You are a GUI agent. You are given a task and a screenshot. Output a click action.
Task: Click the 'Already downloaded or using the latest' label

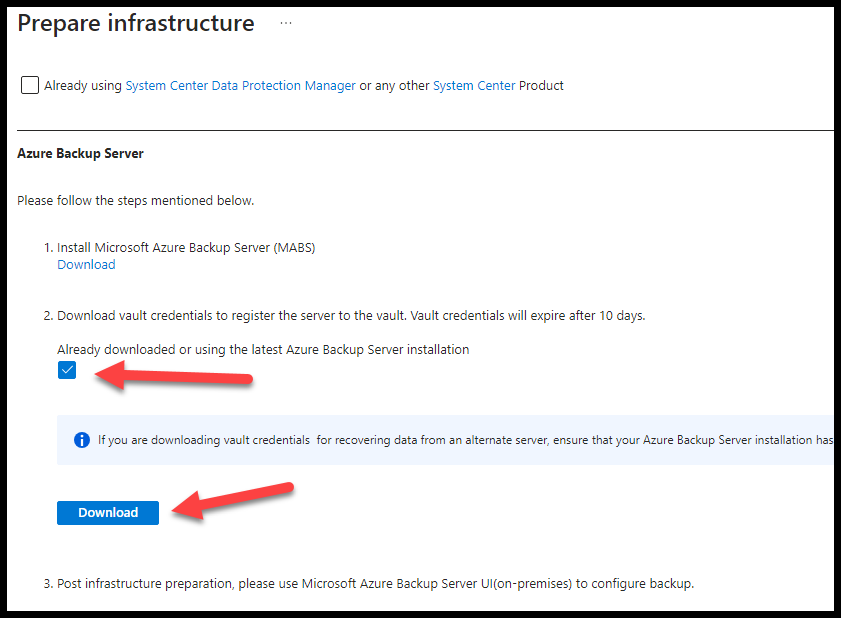(x=263, y=350)
